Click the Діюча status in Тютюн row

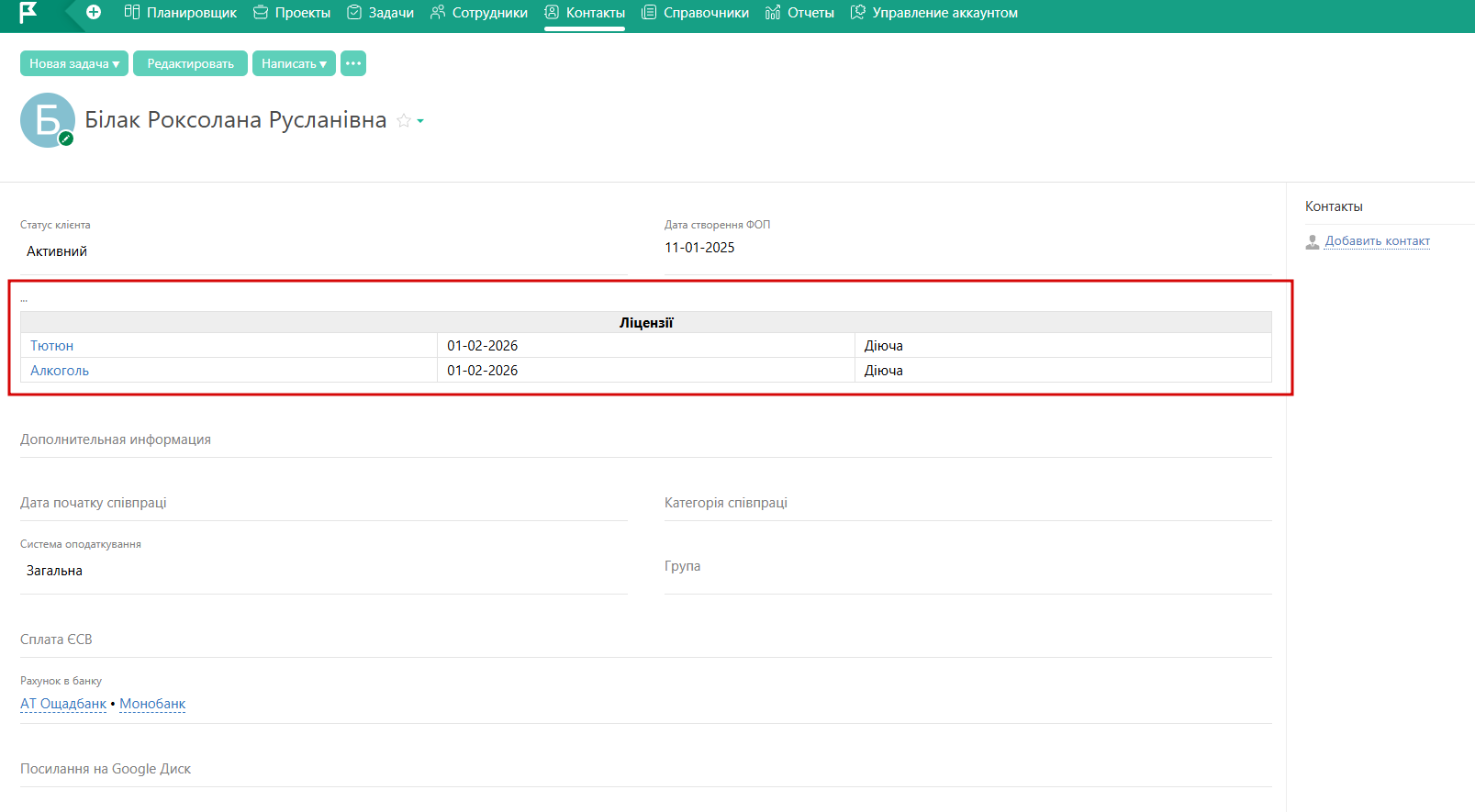884,346
